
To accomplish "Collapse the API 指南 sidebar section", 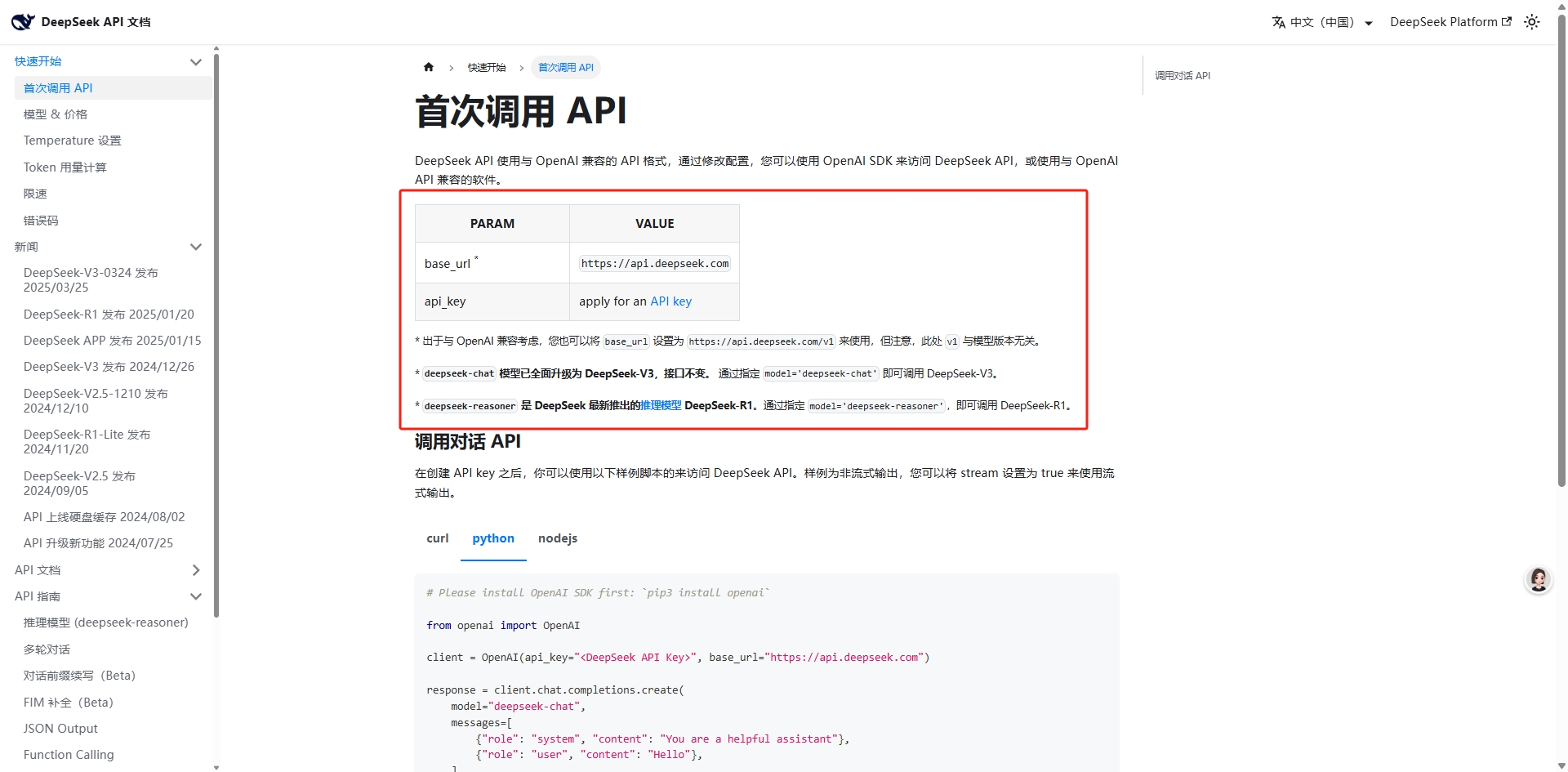I will [195, 596].
